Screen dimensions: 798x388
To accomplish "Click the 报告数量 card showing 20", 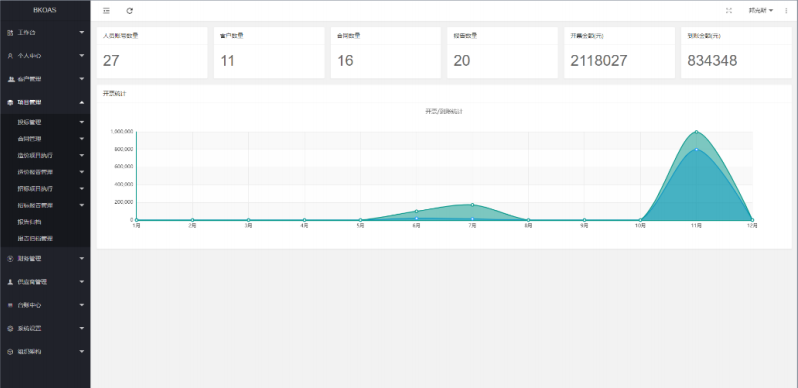I will [502, 52].
